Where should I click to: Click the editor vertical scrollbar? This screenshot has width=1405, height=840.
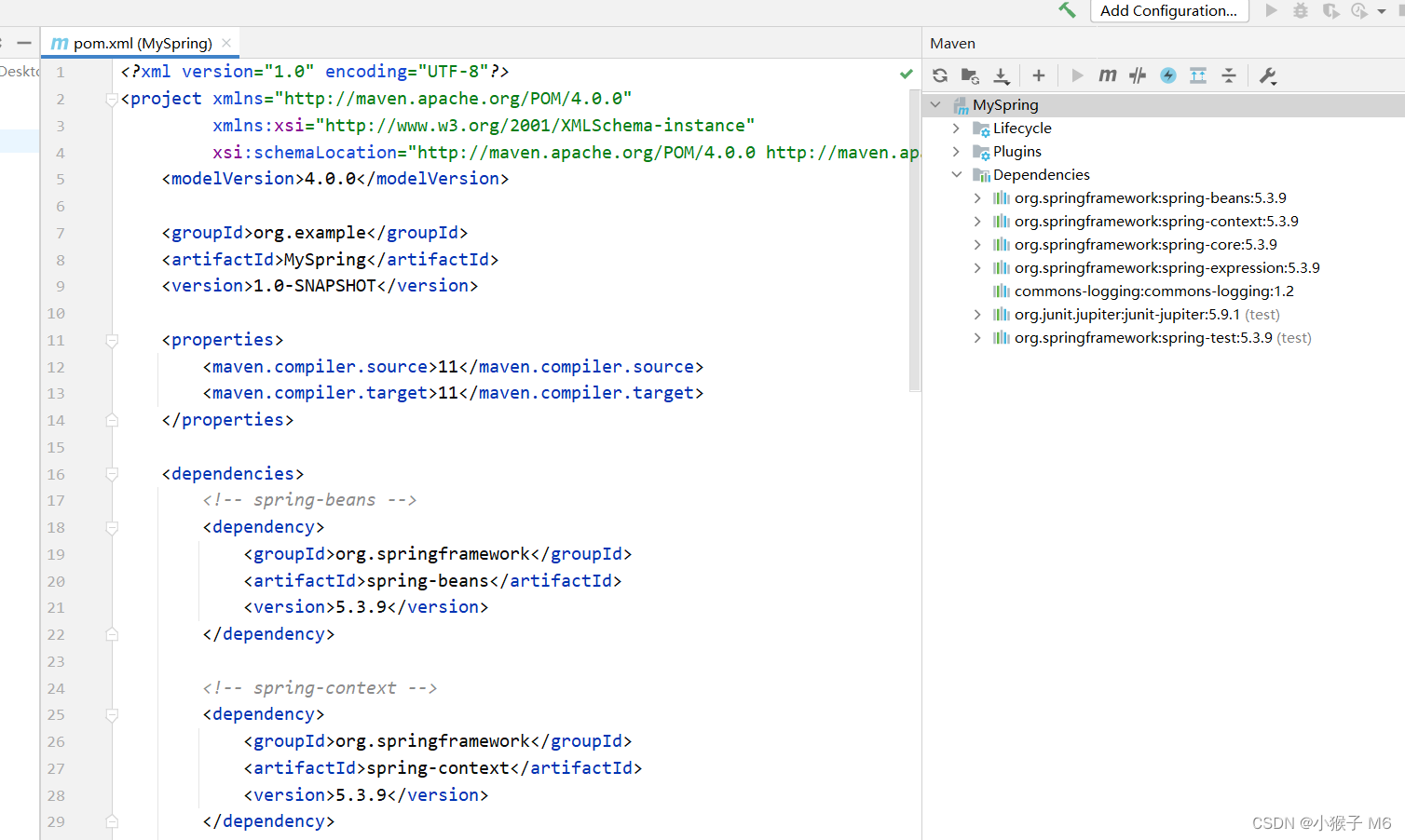point(915,240)
